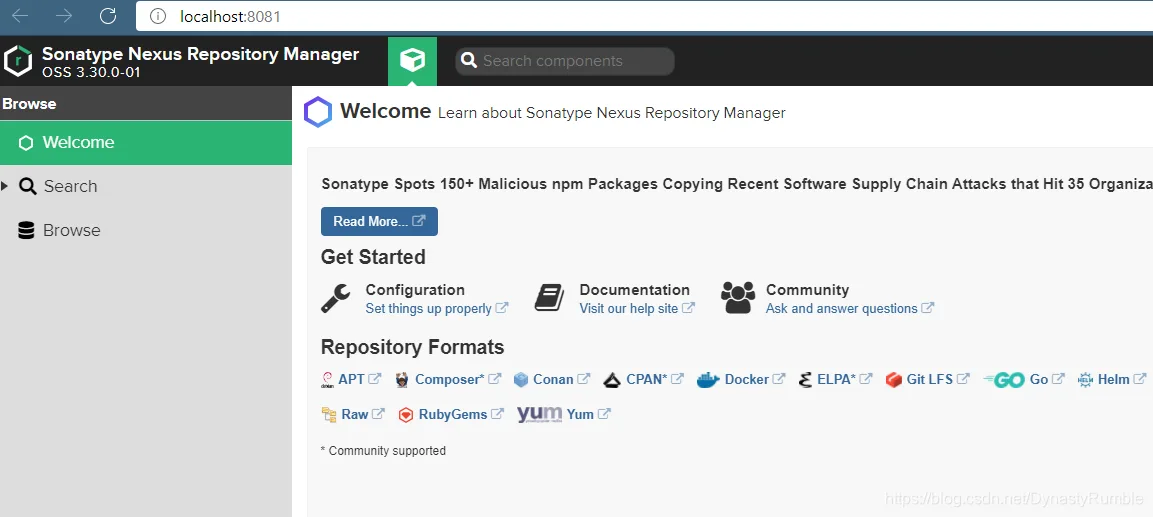Focus the localhost:8081 address bar
Viewport: 1153px width, 517px height.
pyautogui.click(x=644, y=16)
